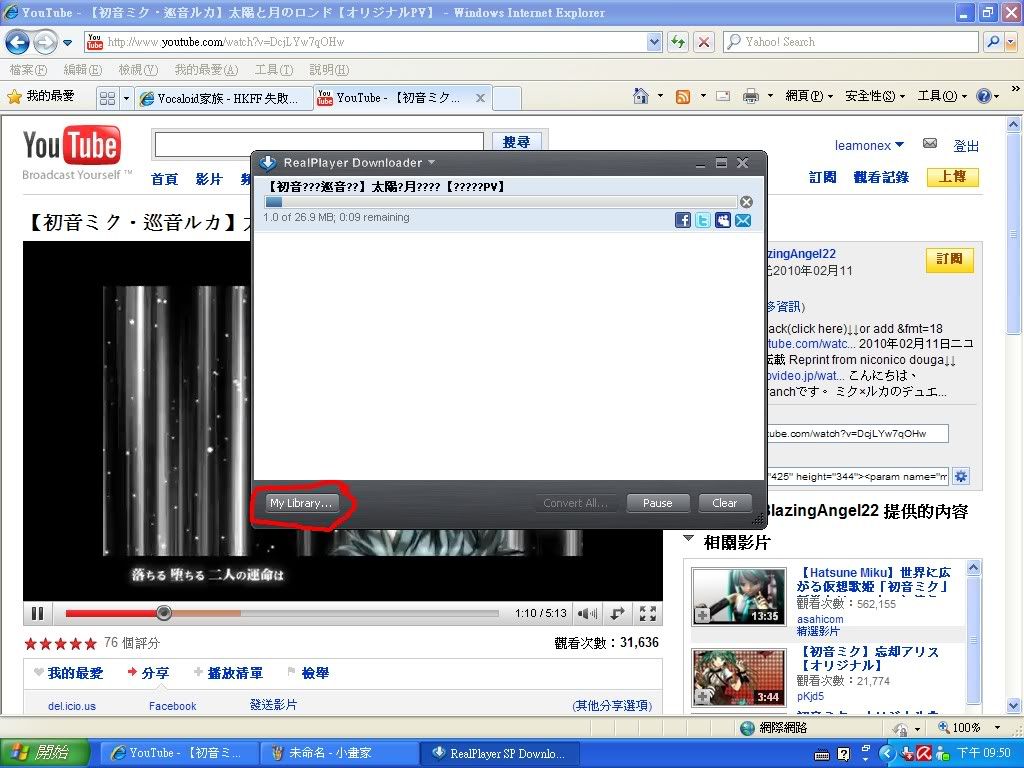
Task: Refresh the page in Internet Explorer
Action: click(678, 42)
